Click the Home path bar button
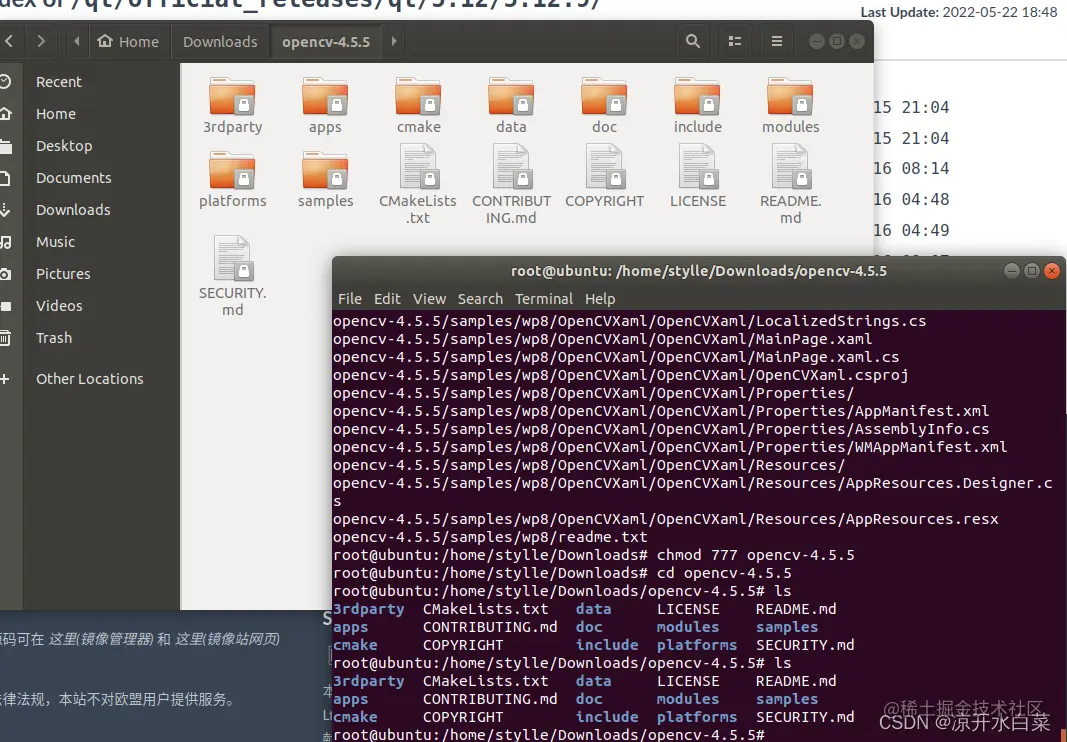Image resolution: width=1067 pixels, height=742 pixels. pyautogui.click(x=128, y=42)
